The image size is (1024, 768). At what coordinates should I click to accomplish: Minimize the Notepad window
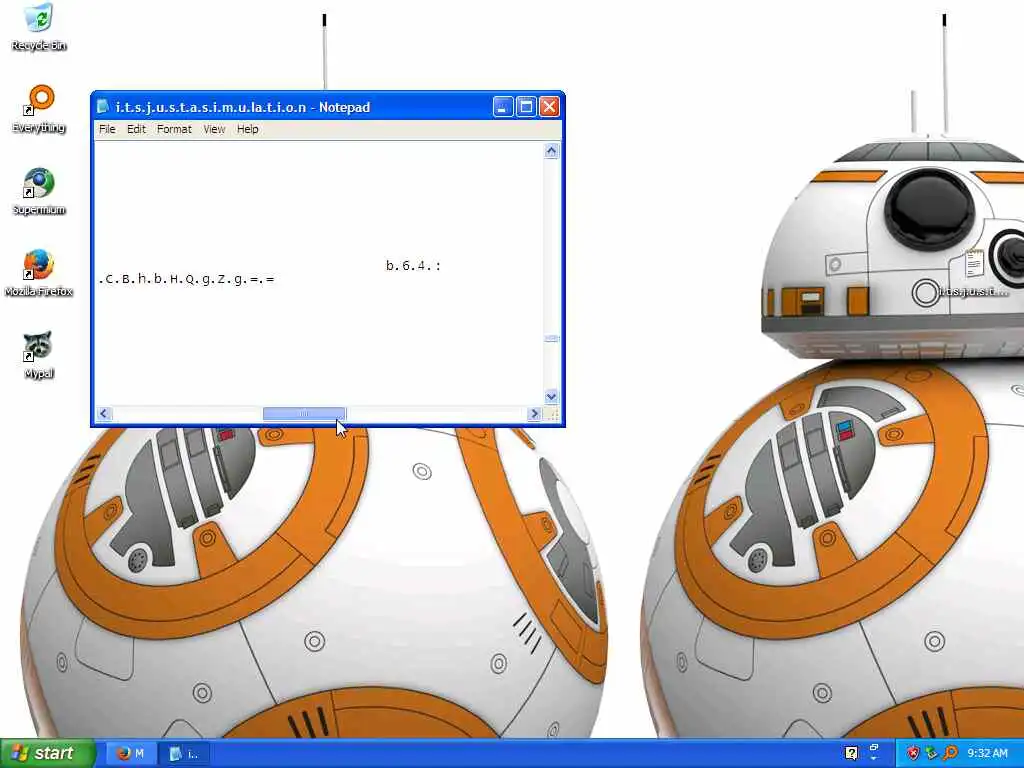pos(502,106)
